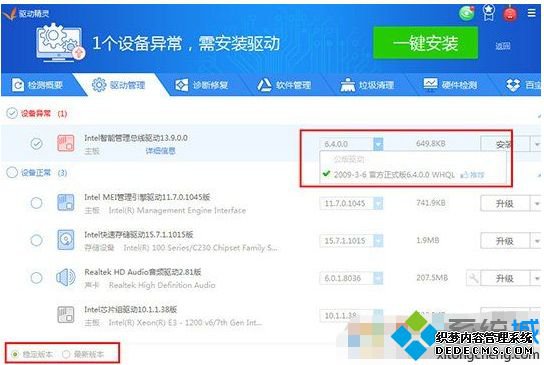Image resolution: width=544 pixels, height=365 pixels.
Task: Expand arrow beside Intel MEI 升级 button
Action: (536, 204)
